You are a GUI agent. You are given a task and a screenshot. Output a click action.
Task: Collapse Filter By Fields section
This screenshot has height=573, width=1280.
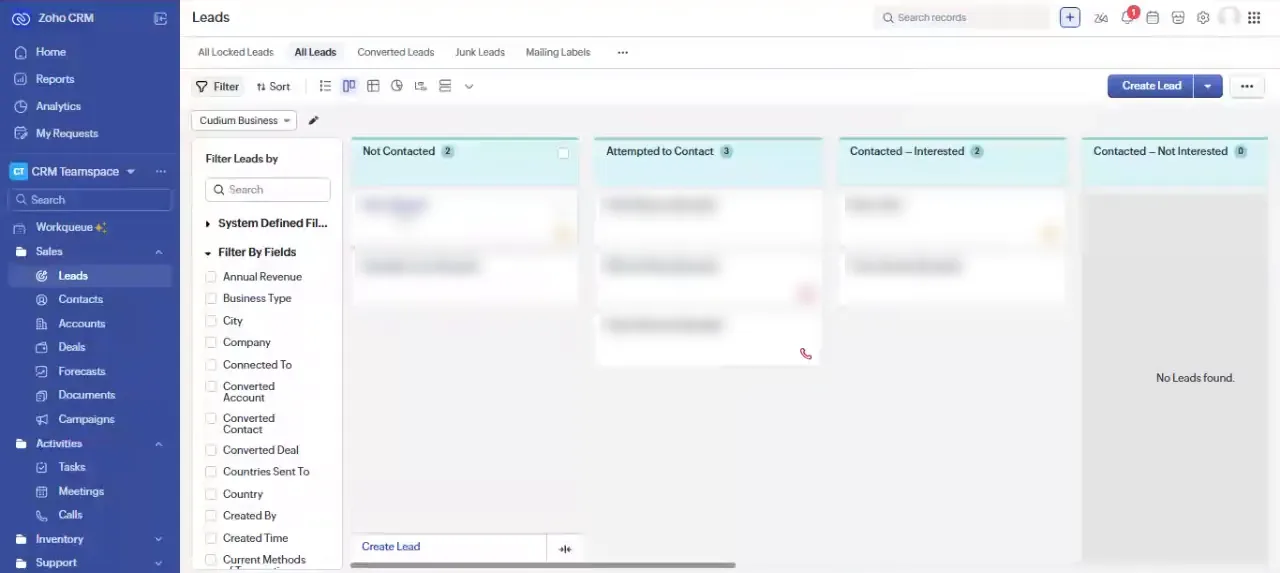(208, 253)
